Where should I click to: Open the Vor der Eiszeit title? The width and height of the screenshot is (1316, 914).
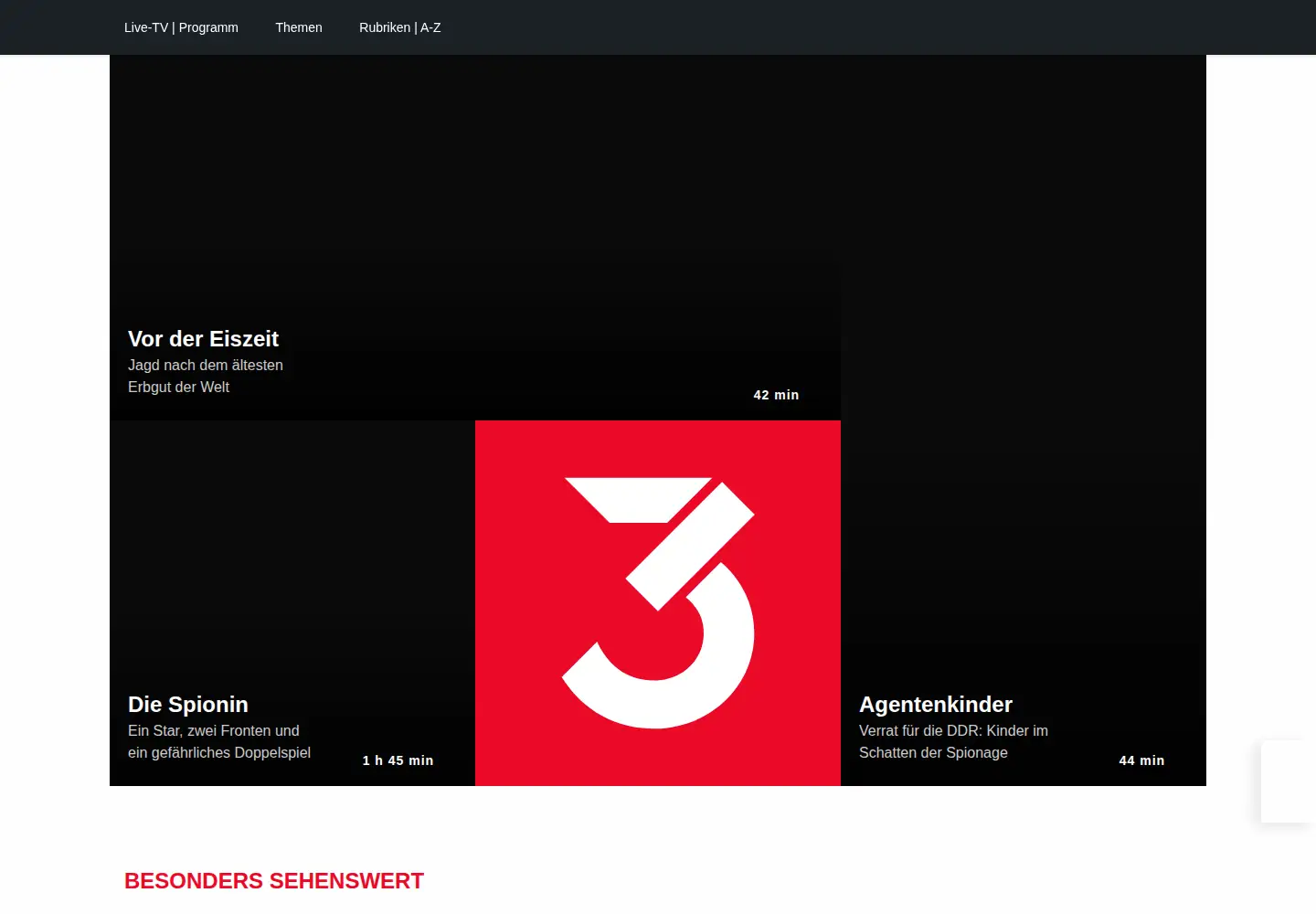[x=203, y=339]
